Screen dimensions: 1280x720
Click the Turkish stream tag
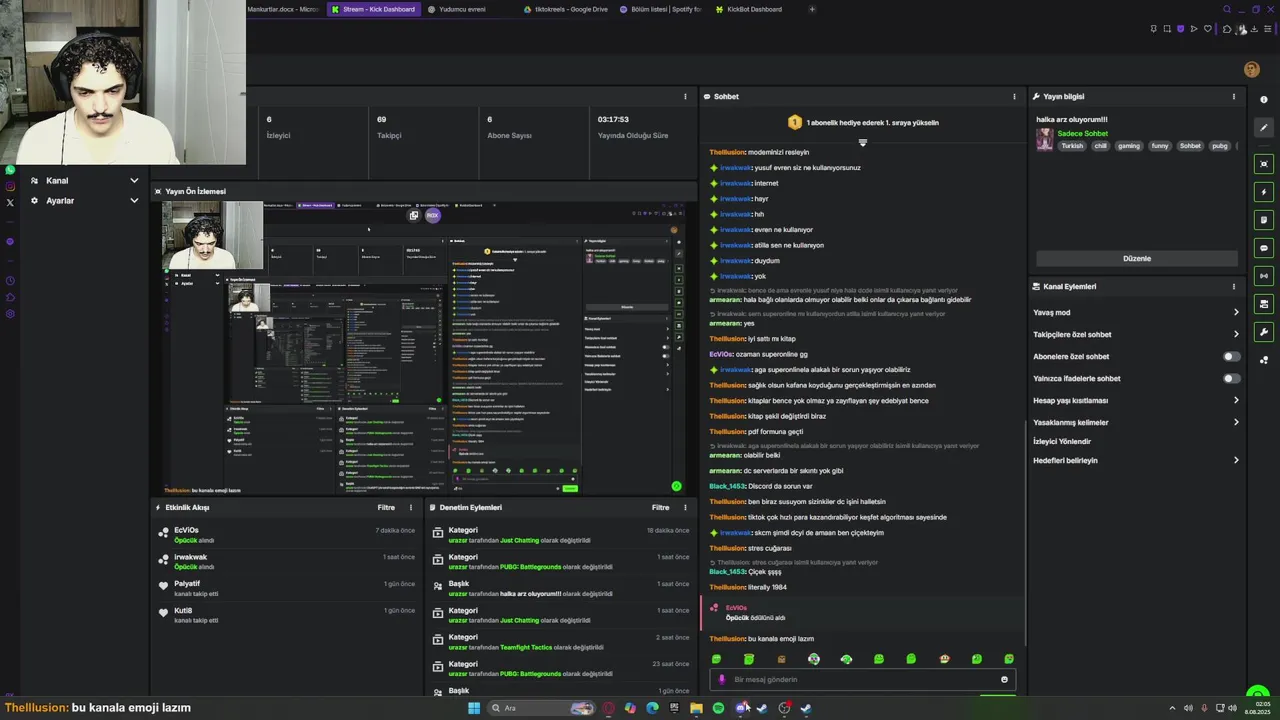(1072, 146)
